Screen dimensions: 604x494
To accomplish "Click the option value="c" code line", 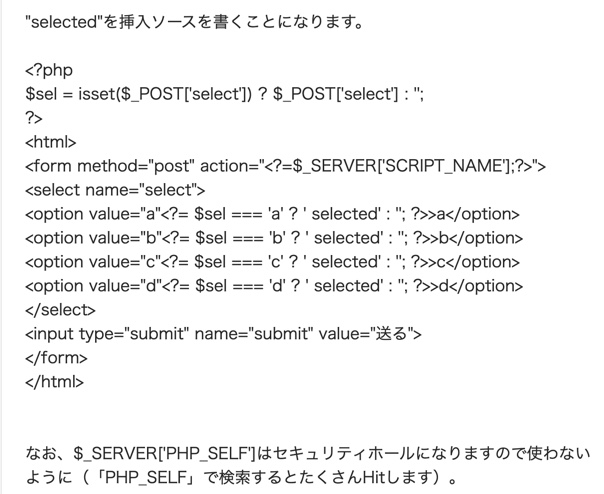I will pos(272,261).
